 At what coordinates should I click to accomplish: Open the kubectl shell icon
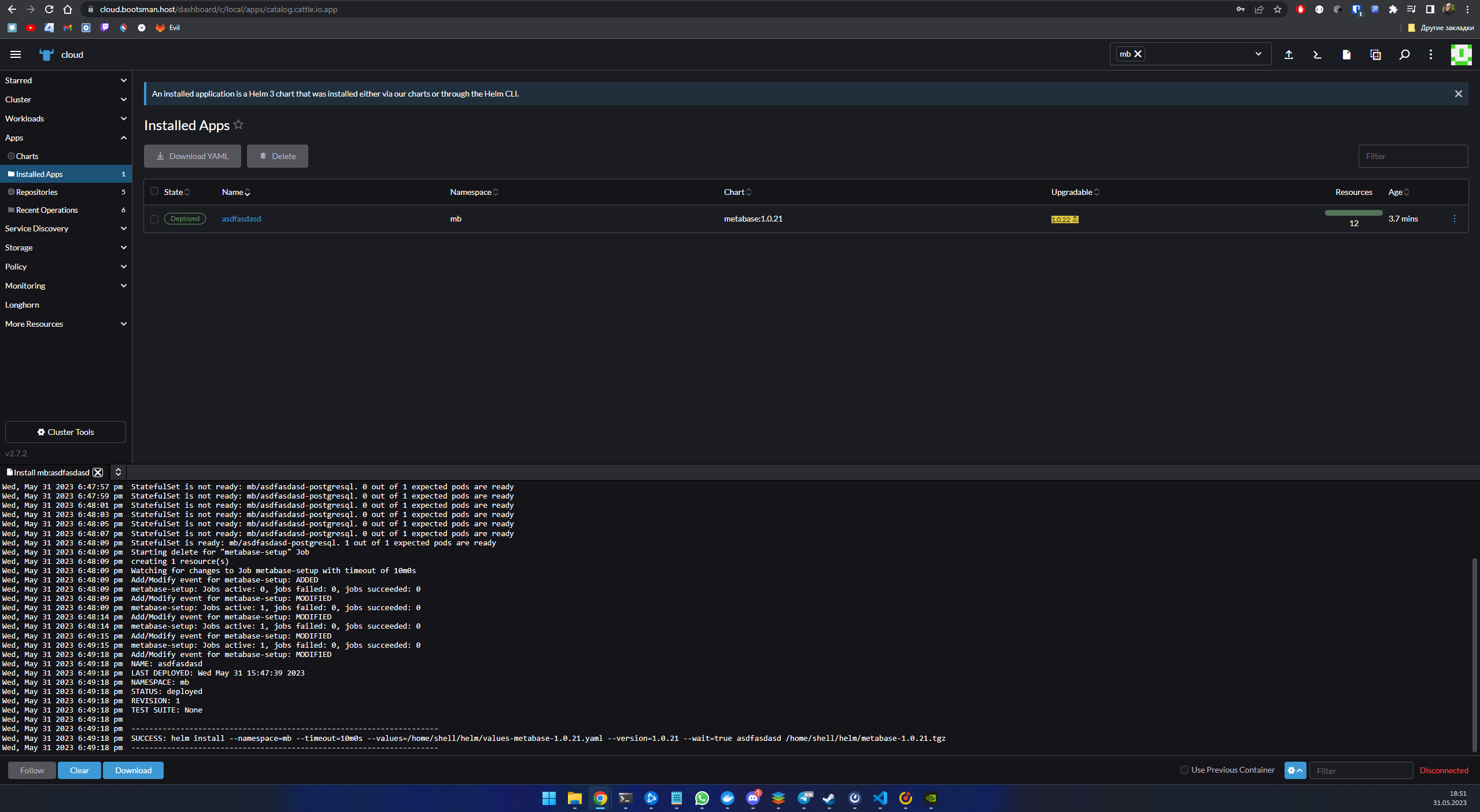[1317, 54]
